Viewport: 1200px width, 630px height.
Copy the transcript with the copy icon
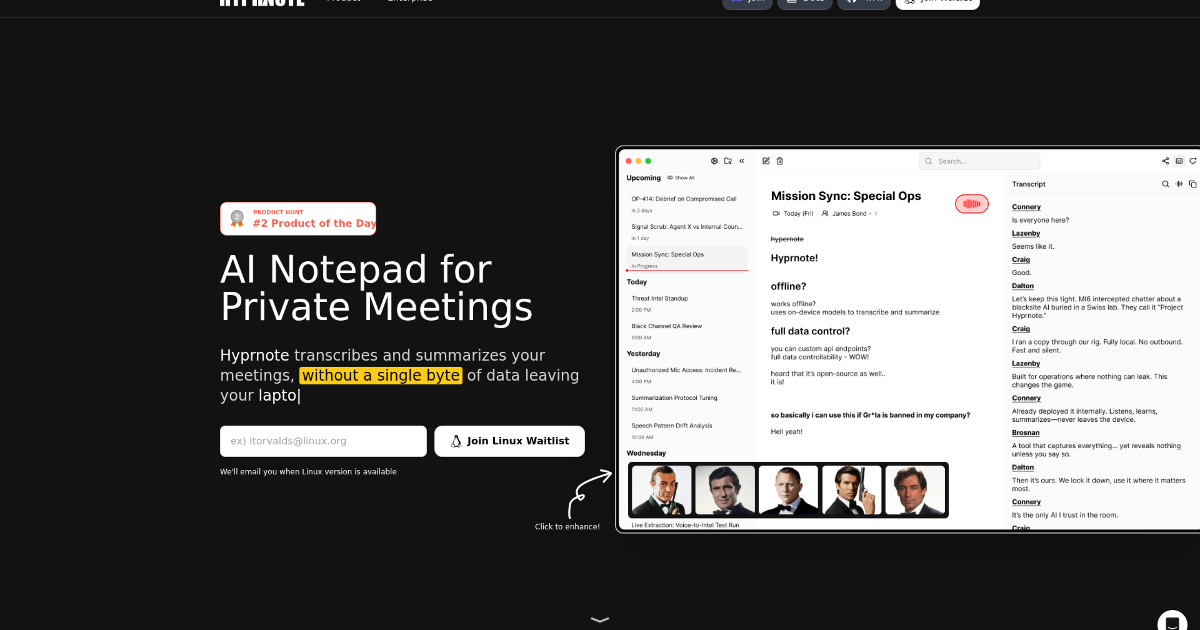pyautogui.click(x=1192, y=184)
